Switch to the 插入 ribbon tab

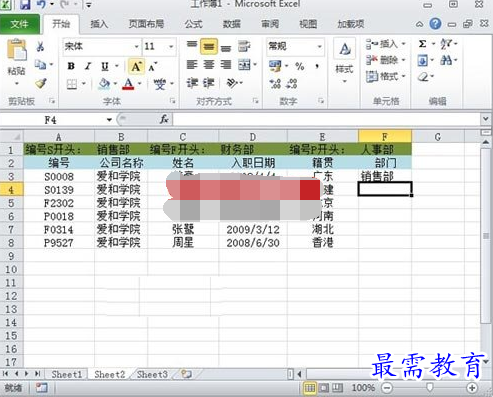(99, 24)
